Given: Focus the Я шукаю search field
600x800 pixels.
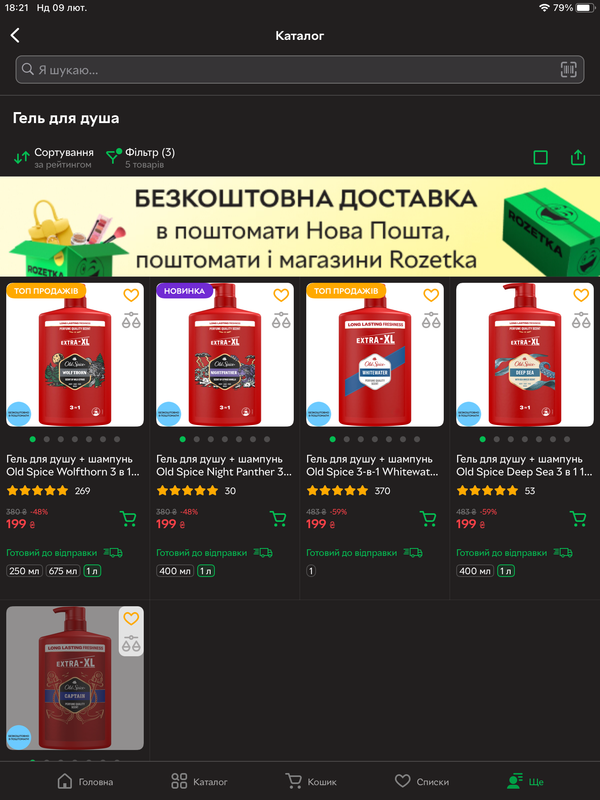Looking at the screenshot, I should (x=299, y=69).
